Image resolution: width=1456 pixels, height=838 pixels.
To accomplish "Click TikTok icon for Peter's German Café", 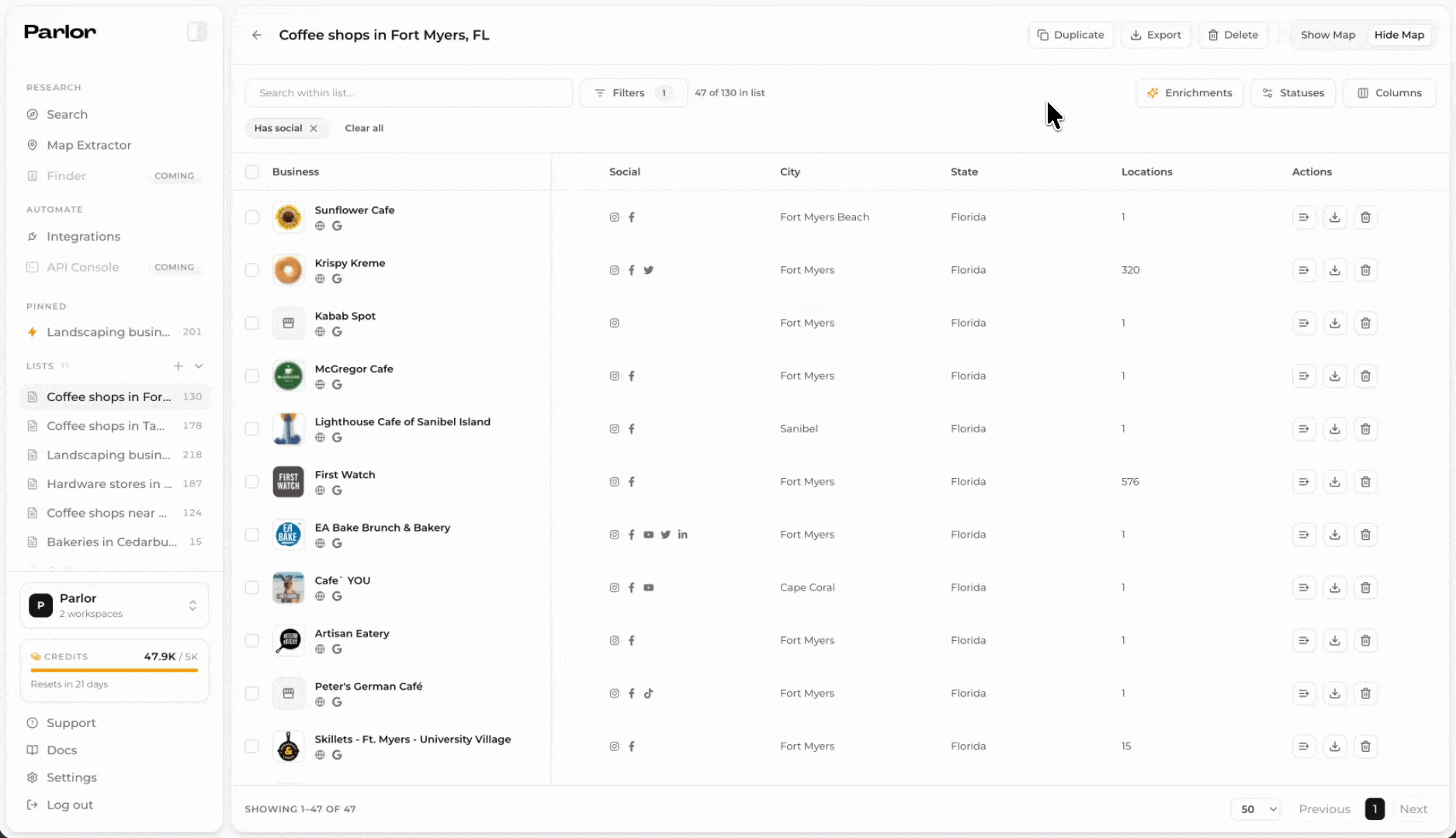I will pyautogui.click(x=648, y=694).
